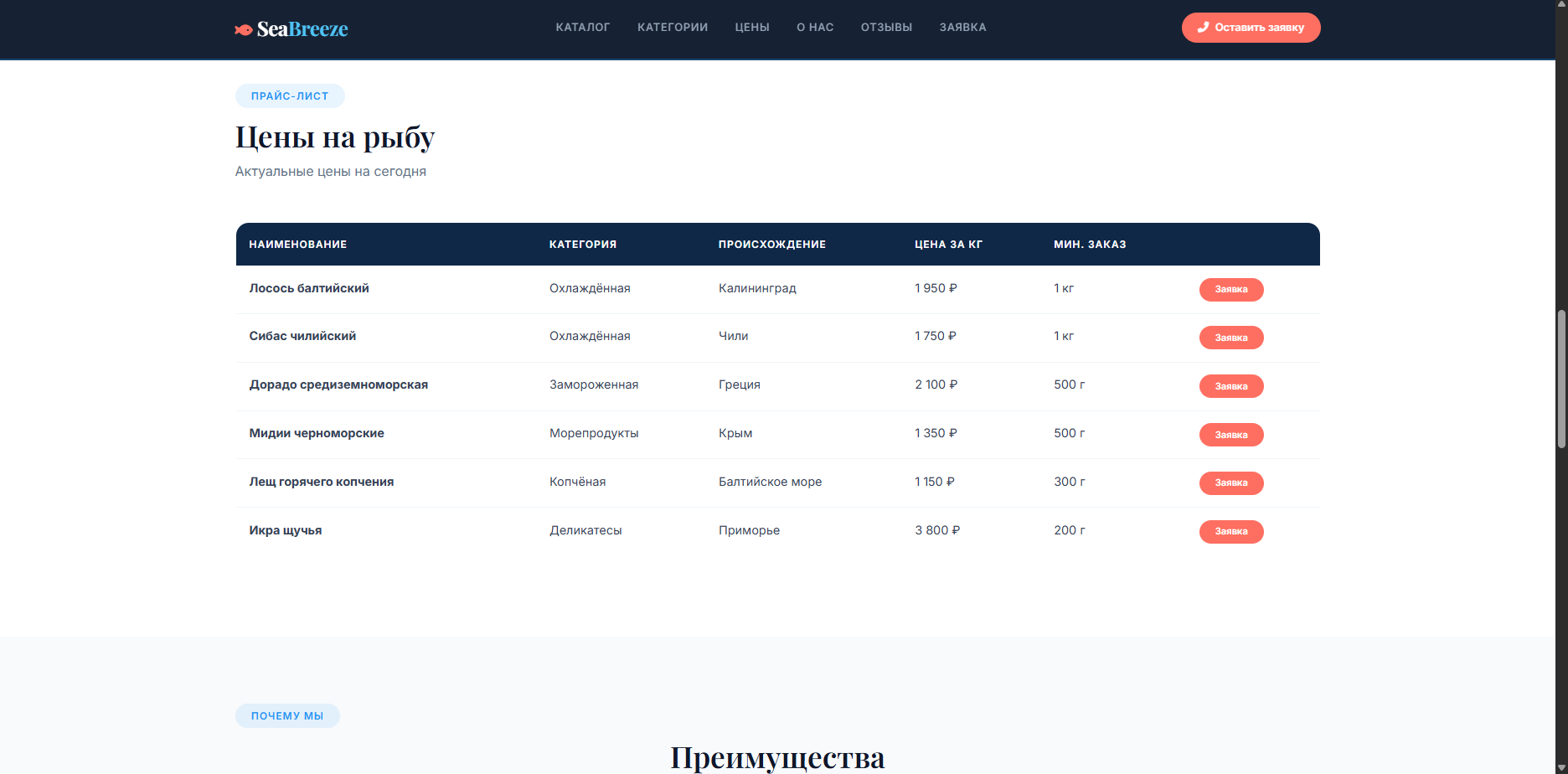
Task: Click Заявка for Лещ горячего копчения
Action: click(x=1231, y=483)
